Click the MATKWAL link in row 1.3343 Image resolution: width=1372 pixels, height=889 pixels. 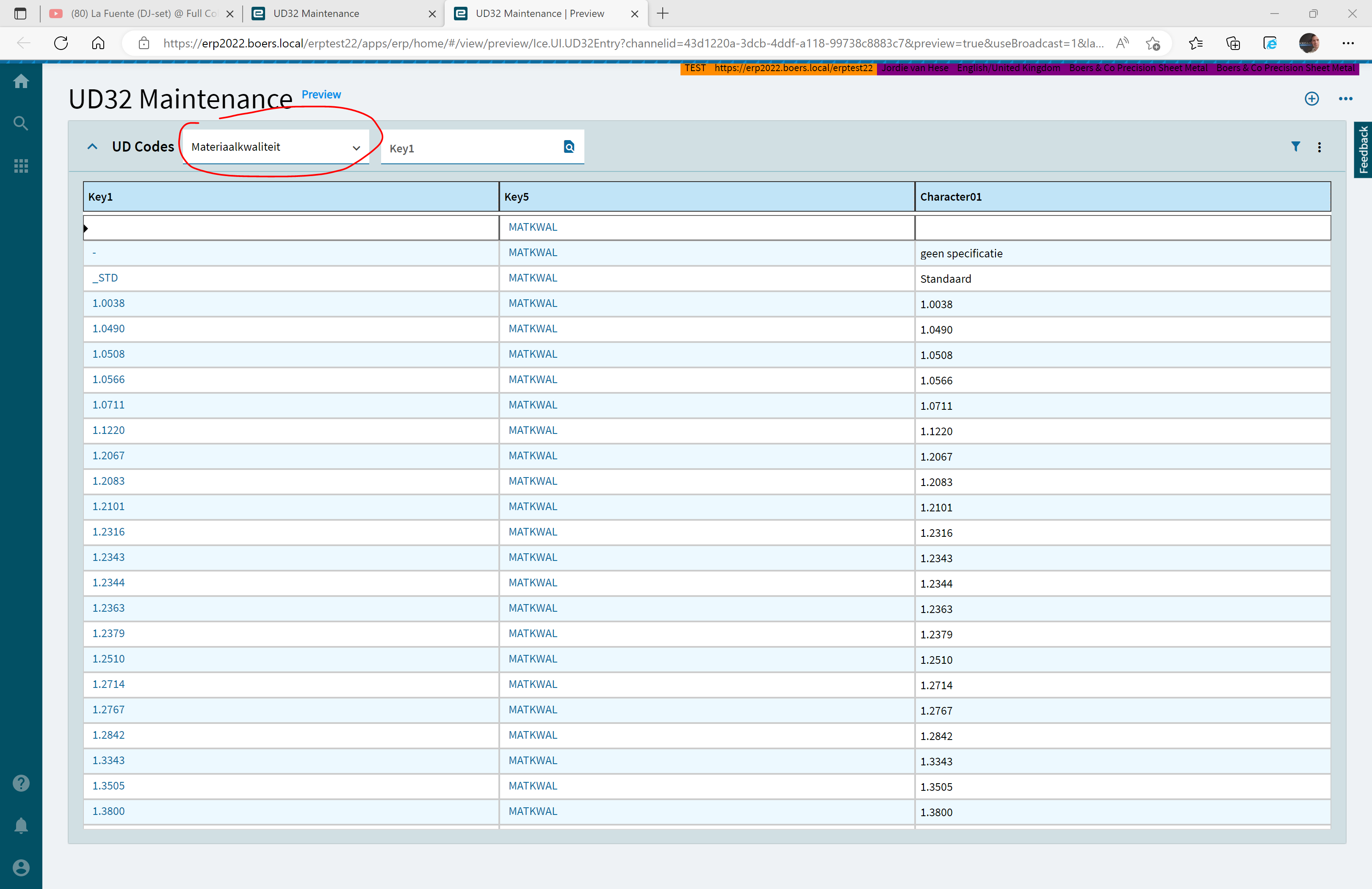point(533,761)
